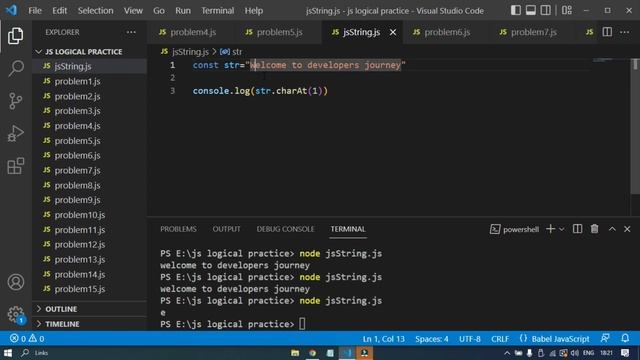The height and width of the screenshot is (360, 640).
Task: Open problem1.js in the file explorer
Action: 89,81
